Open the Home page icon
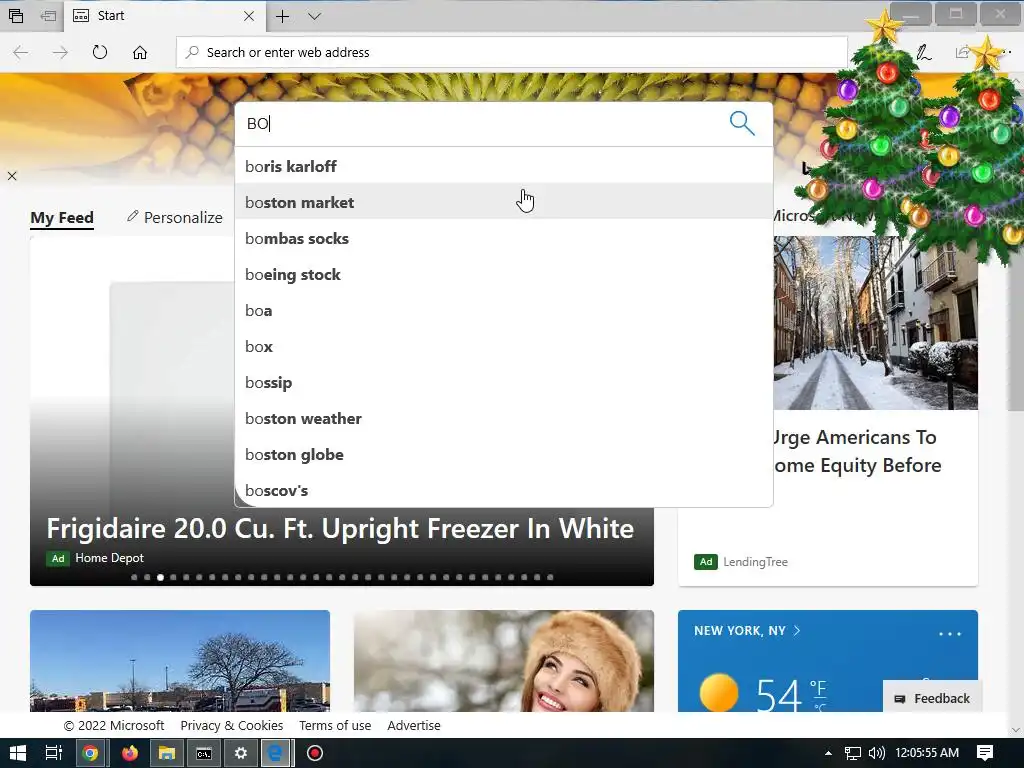Viewport: 1024px width, 768px height. 140,52
